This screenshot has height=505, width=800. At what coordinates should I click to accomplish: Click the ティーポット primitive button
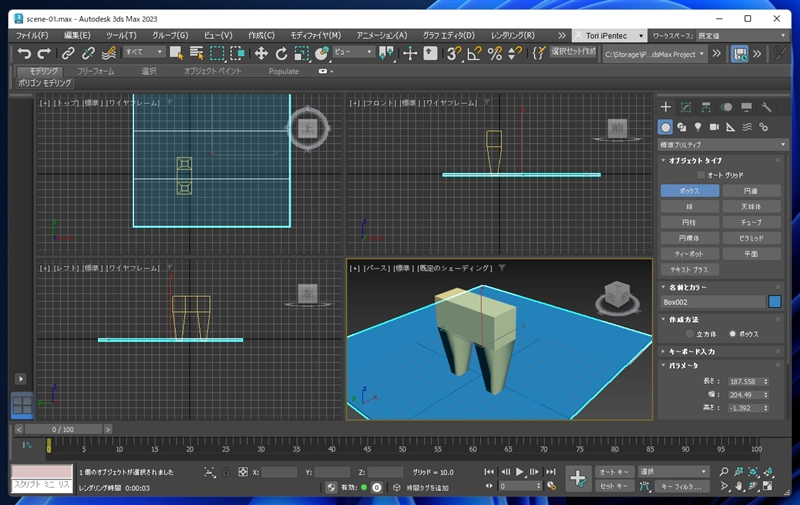pos(689,254)
